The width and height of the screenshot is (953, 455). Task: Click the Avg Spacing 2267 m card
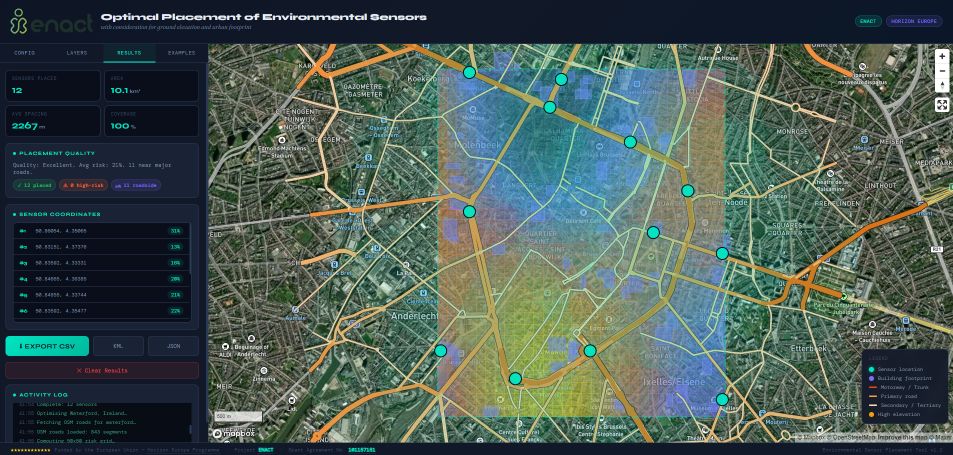(53, 121)
